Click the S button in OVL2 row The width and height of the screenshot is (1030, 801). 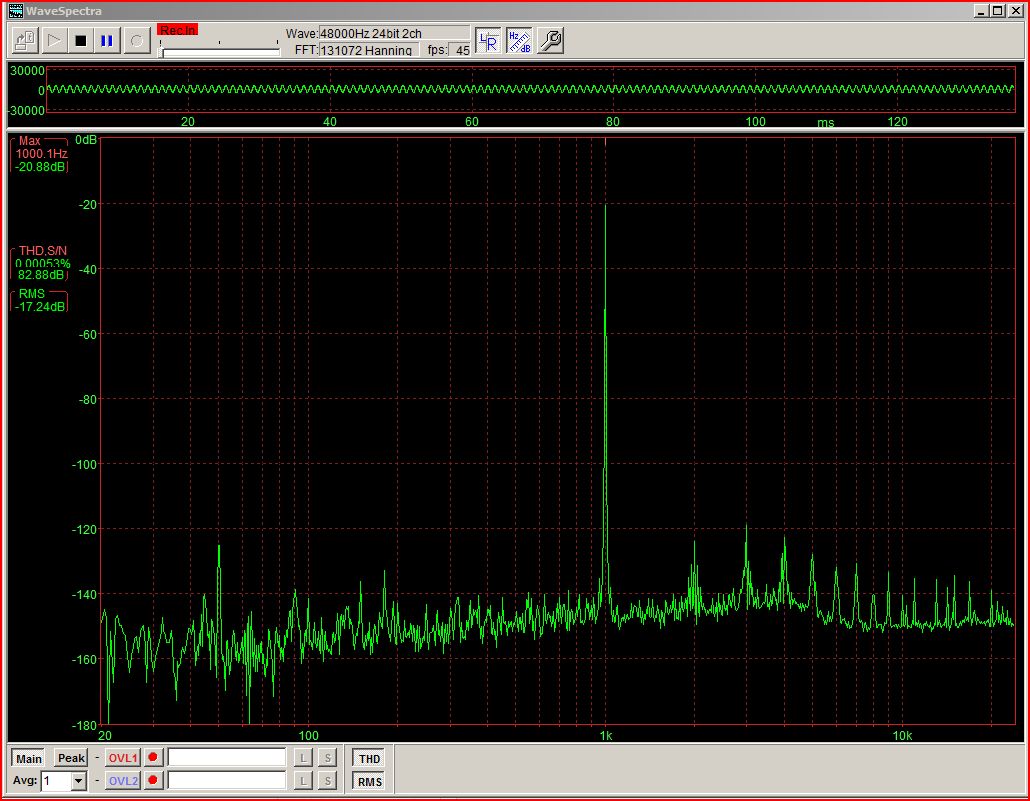click(x=327, y=781)
